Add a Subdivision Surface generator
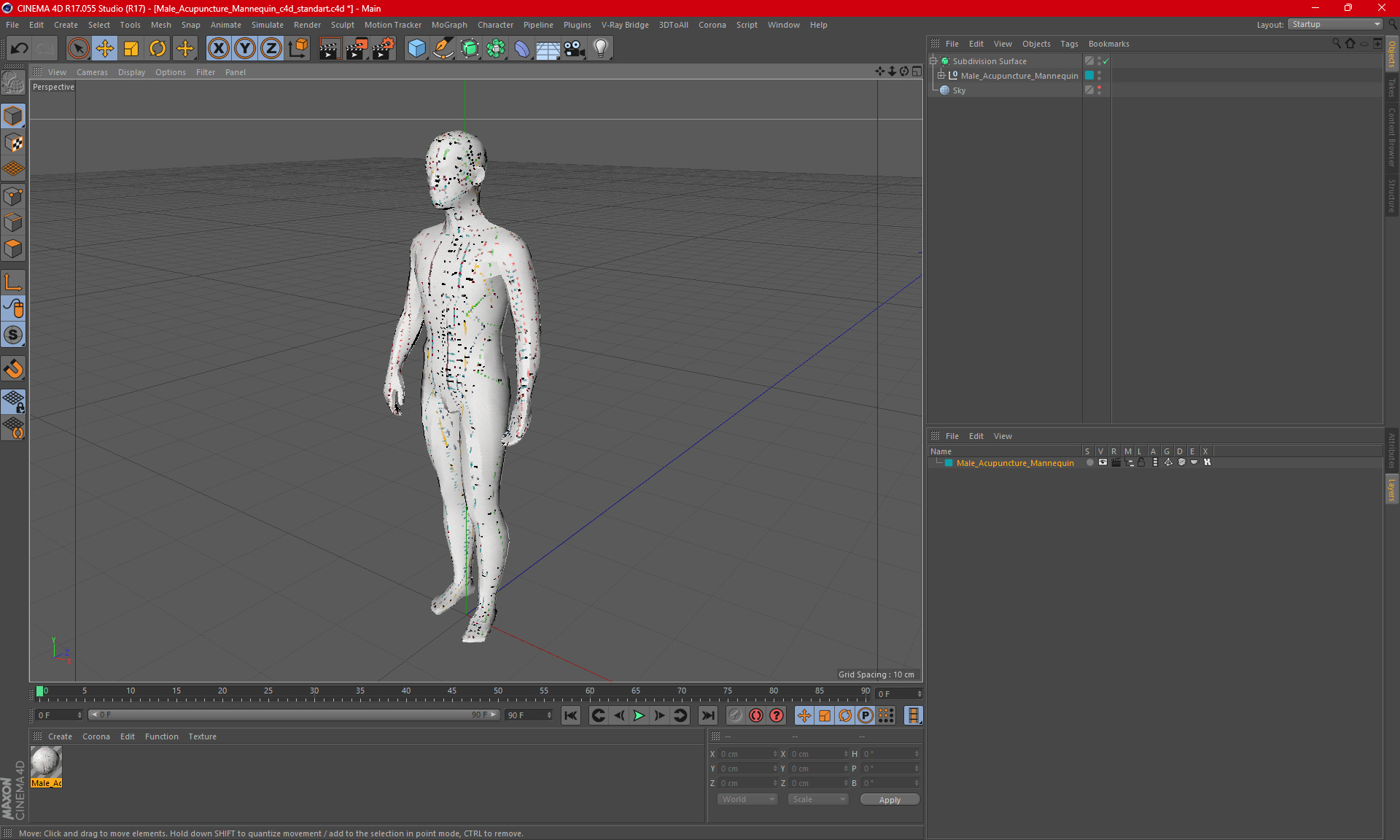1400x840 pixels. (470, 48)
